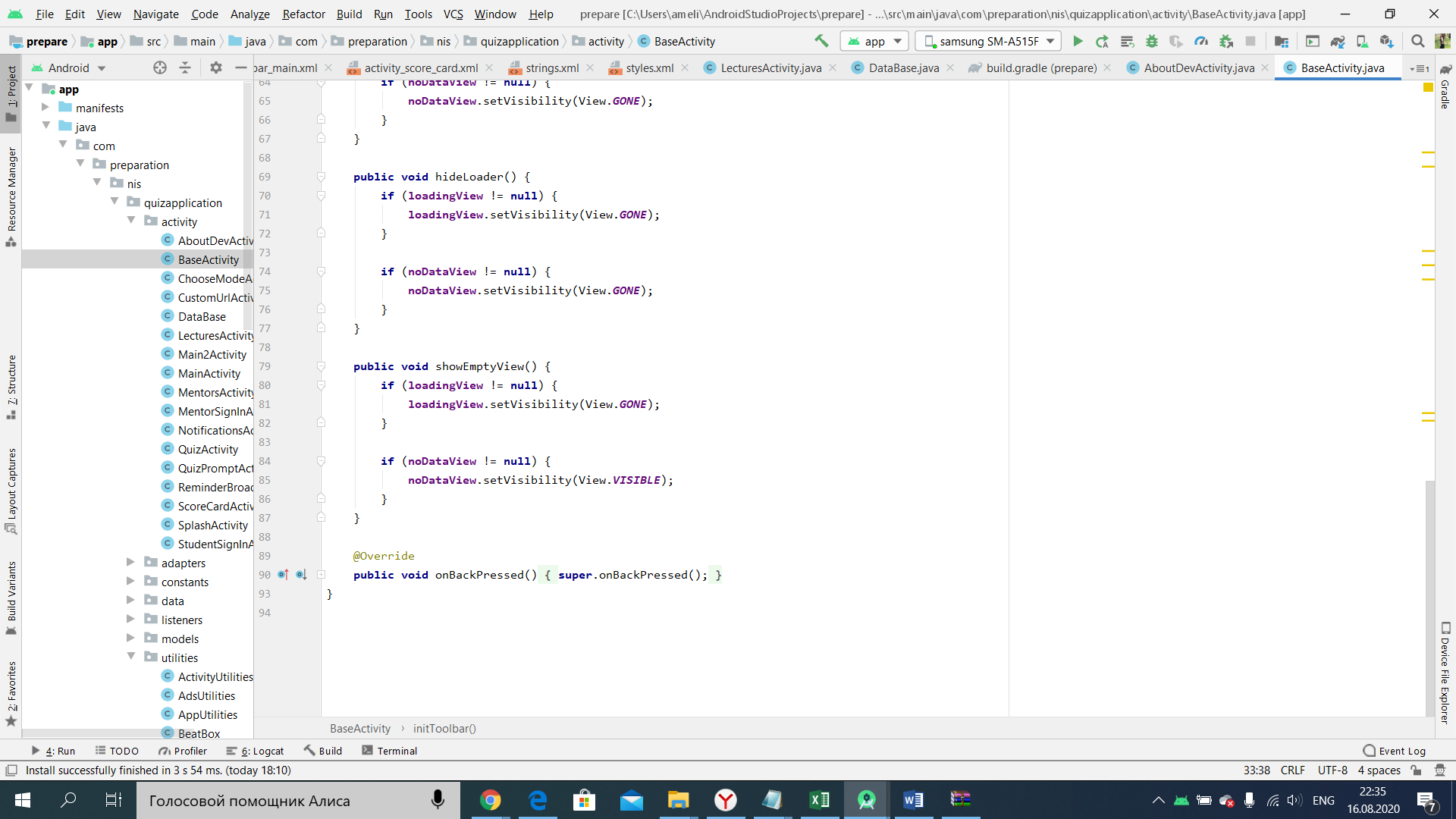Open the Logcat tool window button

click(x=256, y=751)
